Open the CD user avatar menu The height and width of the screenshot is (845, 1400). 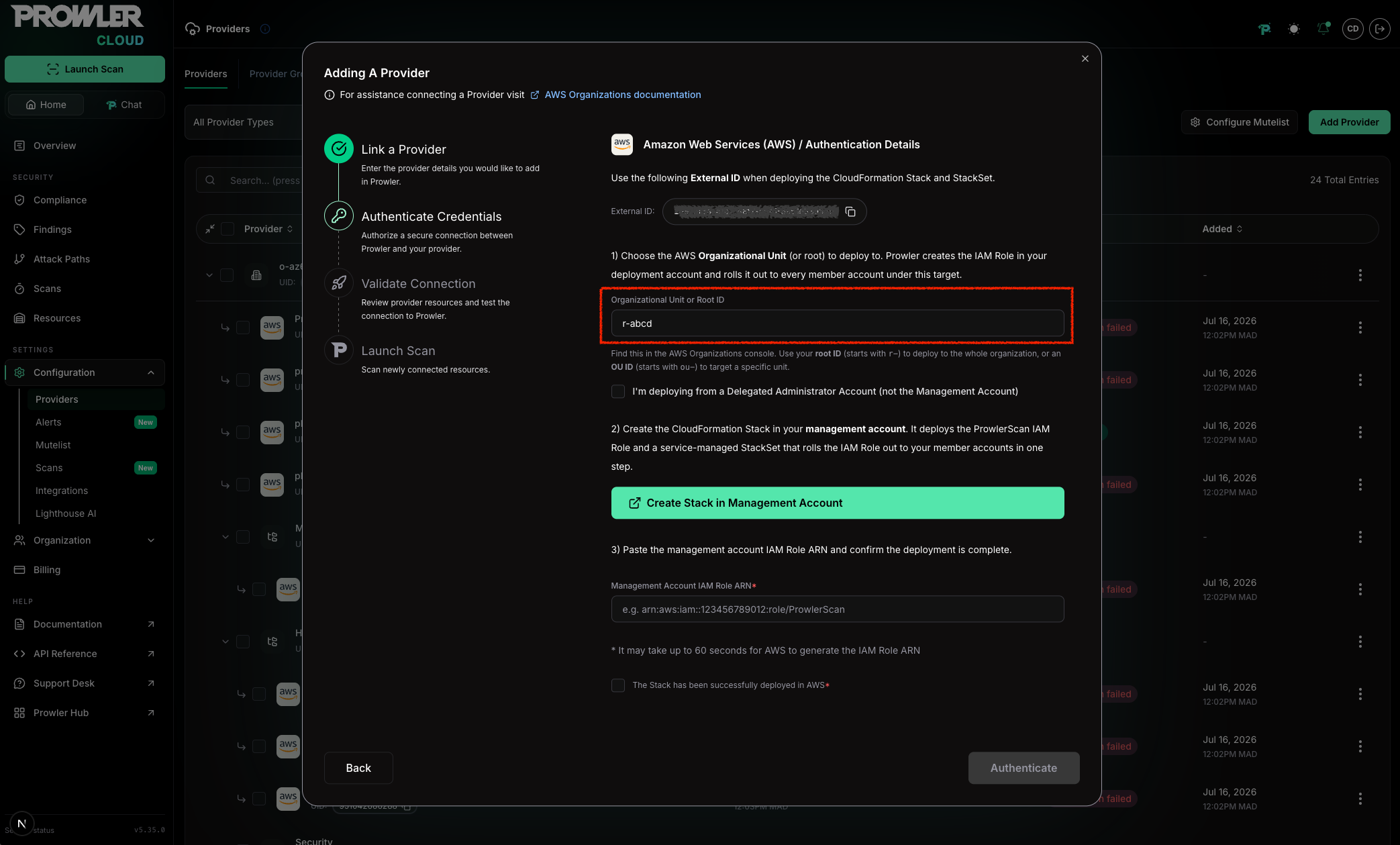pos(1353,29)
